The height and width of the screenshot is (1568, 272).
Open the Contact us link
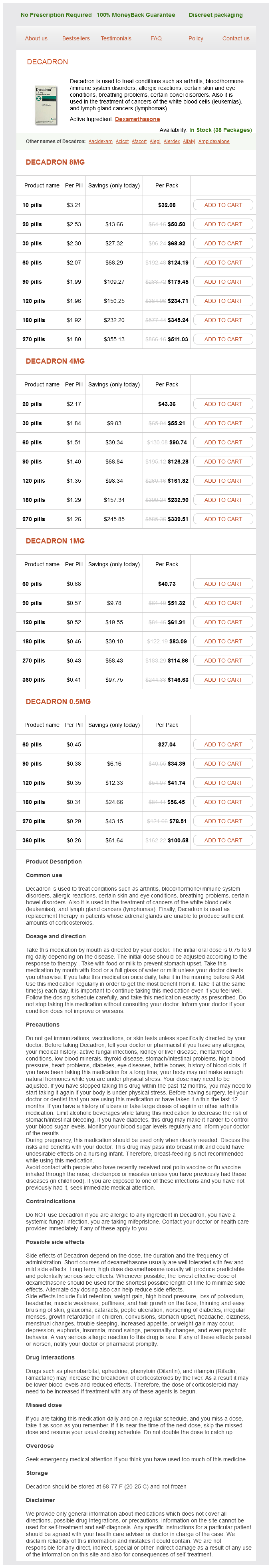tap(236, 38)
